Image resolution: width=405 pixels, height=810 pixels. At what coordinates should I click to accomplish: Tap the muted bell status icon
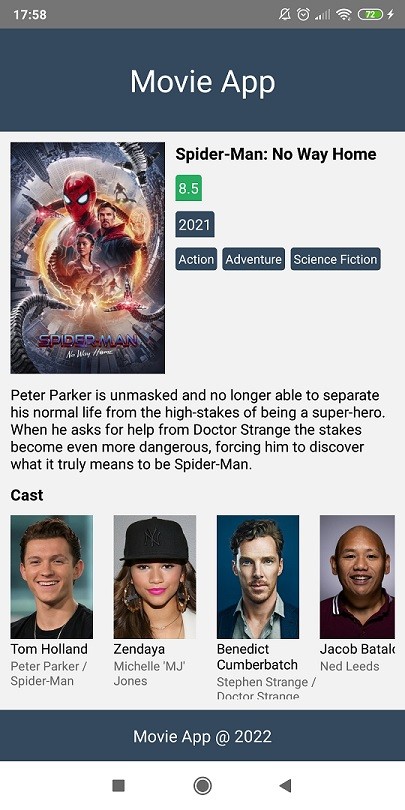pos(285,14)
